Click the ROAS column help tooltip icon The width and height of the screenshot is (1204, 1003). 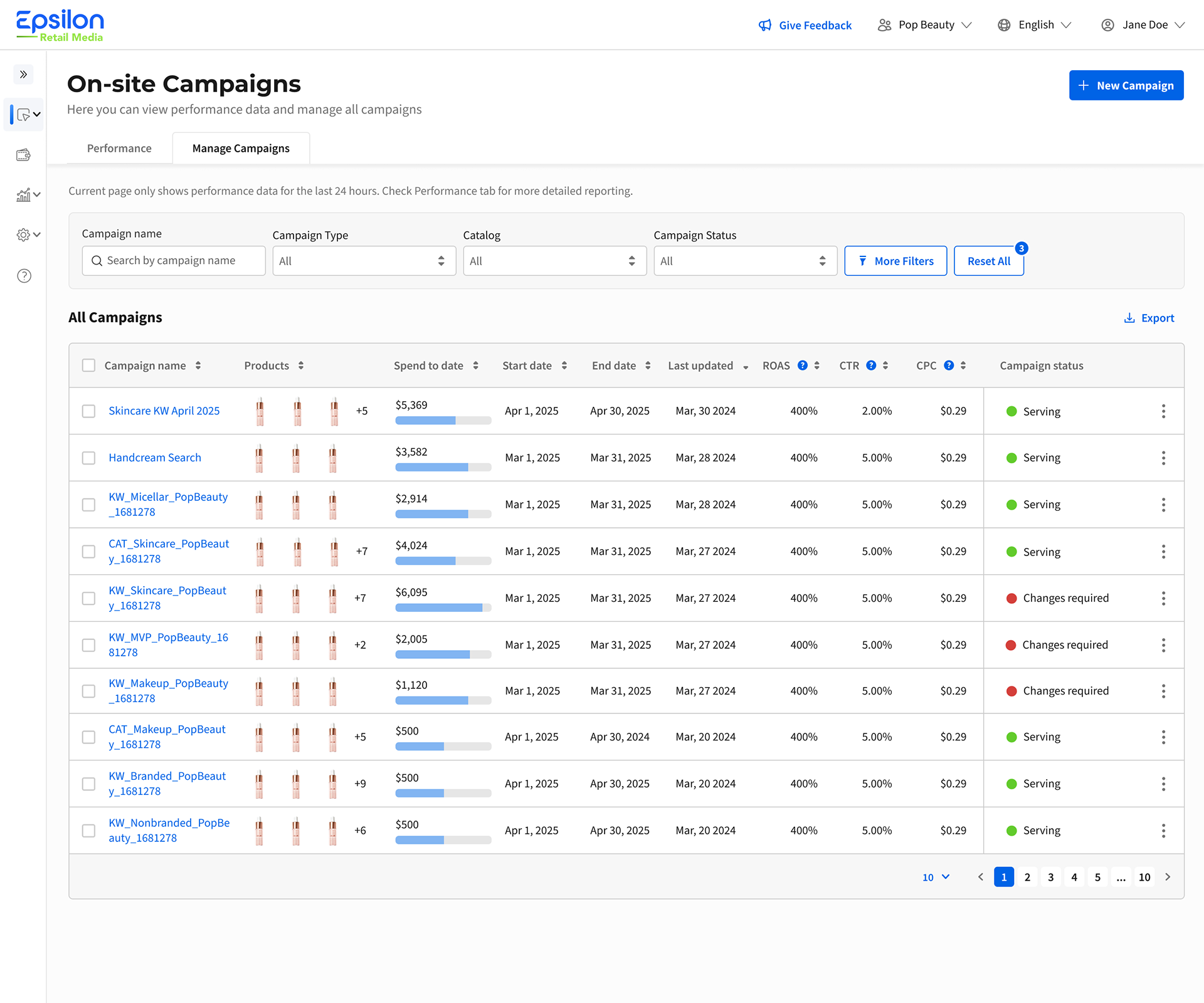coord(803,365)
